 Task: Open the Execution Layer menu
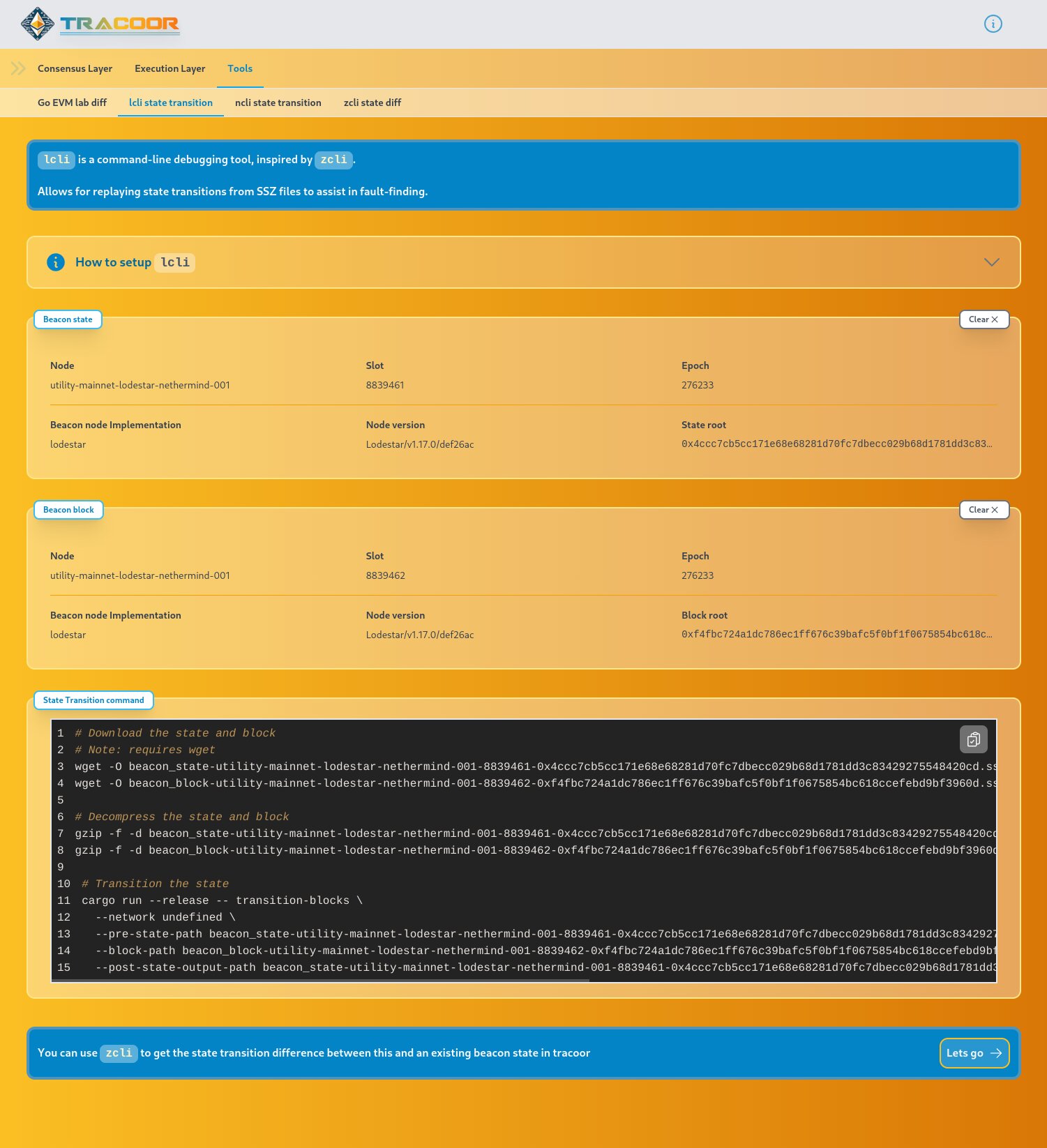[170, 68]
